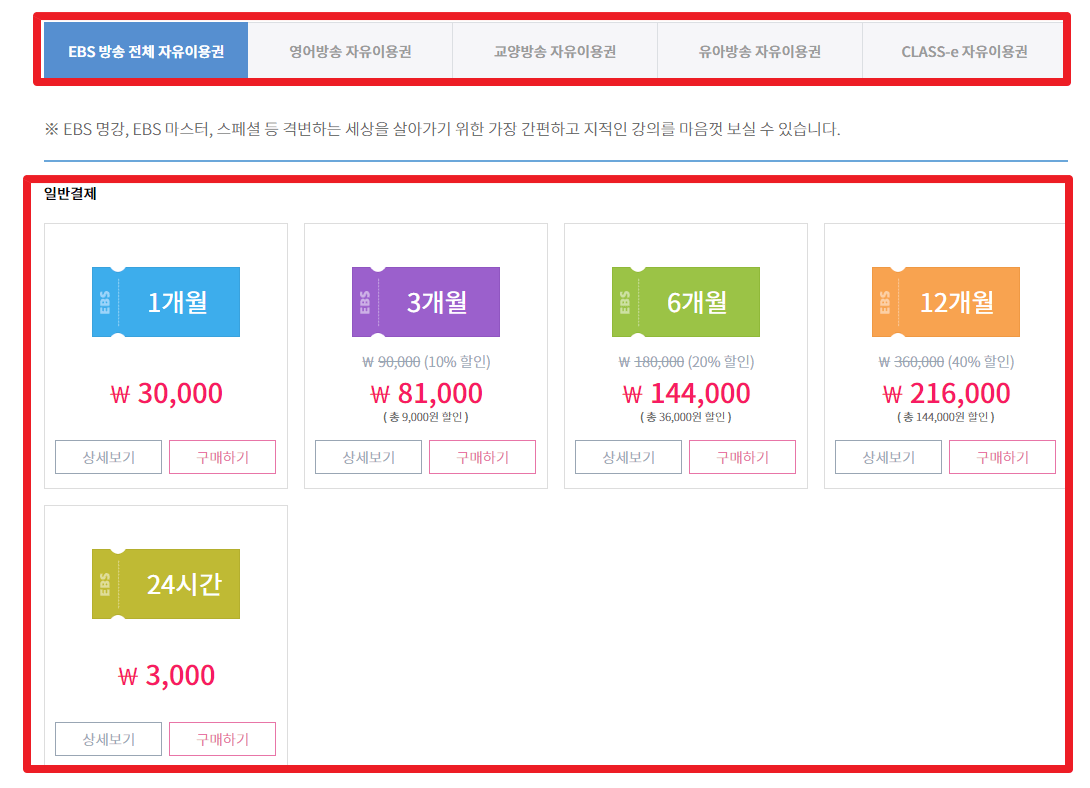Click the (총 144,000원 할인) note
This screenshot has width=1090, height=788.
[x=946, y=417]
